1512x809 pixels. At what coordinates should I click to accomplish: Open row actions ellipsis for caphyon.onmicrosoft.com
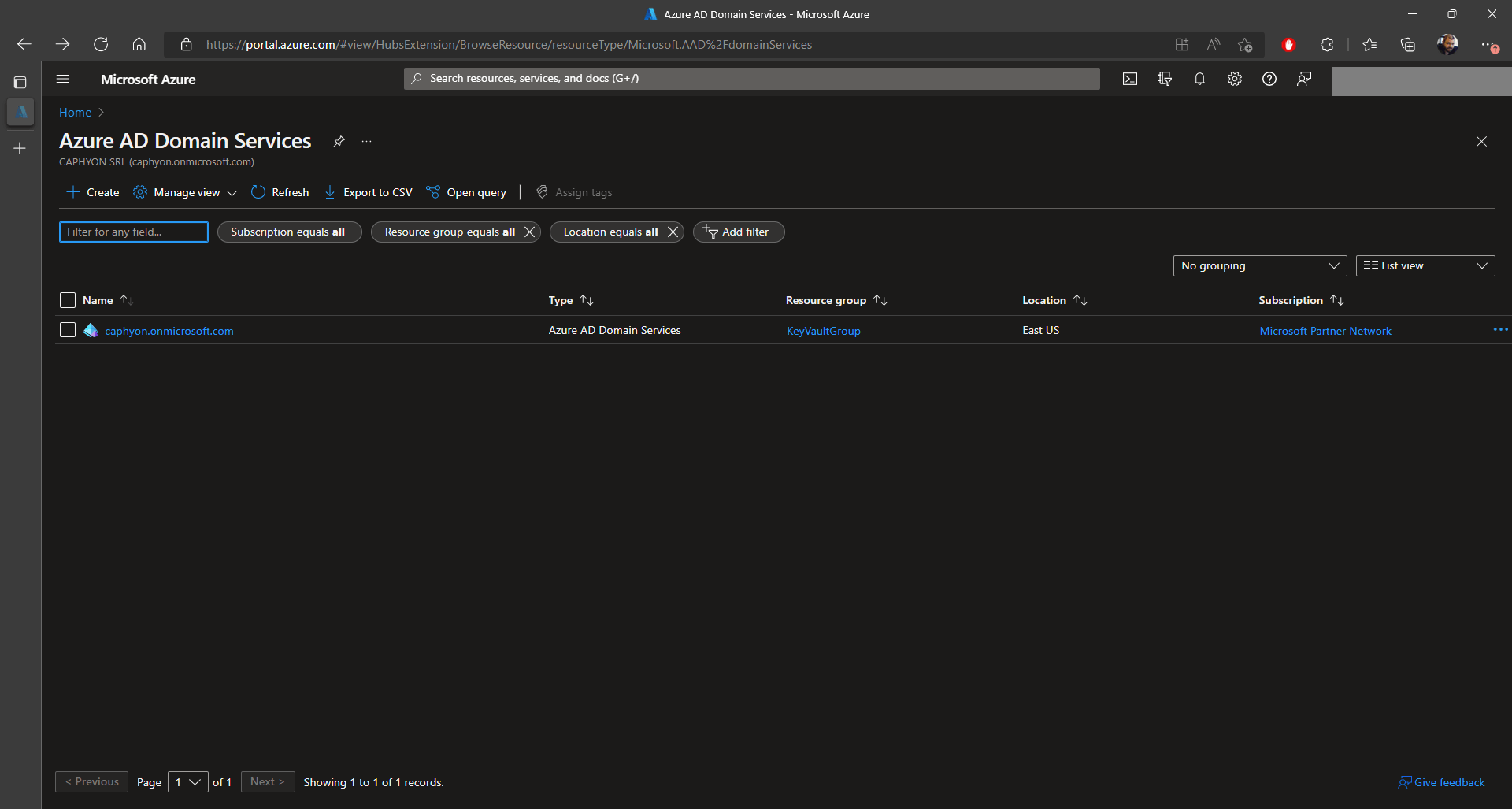(x=1500, y=330)
